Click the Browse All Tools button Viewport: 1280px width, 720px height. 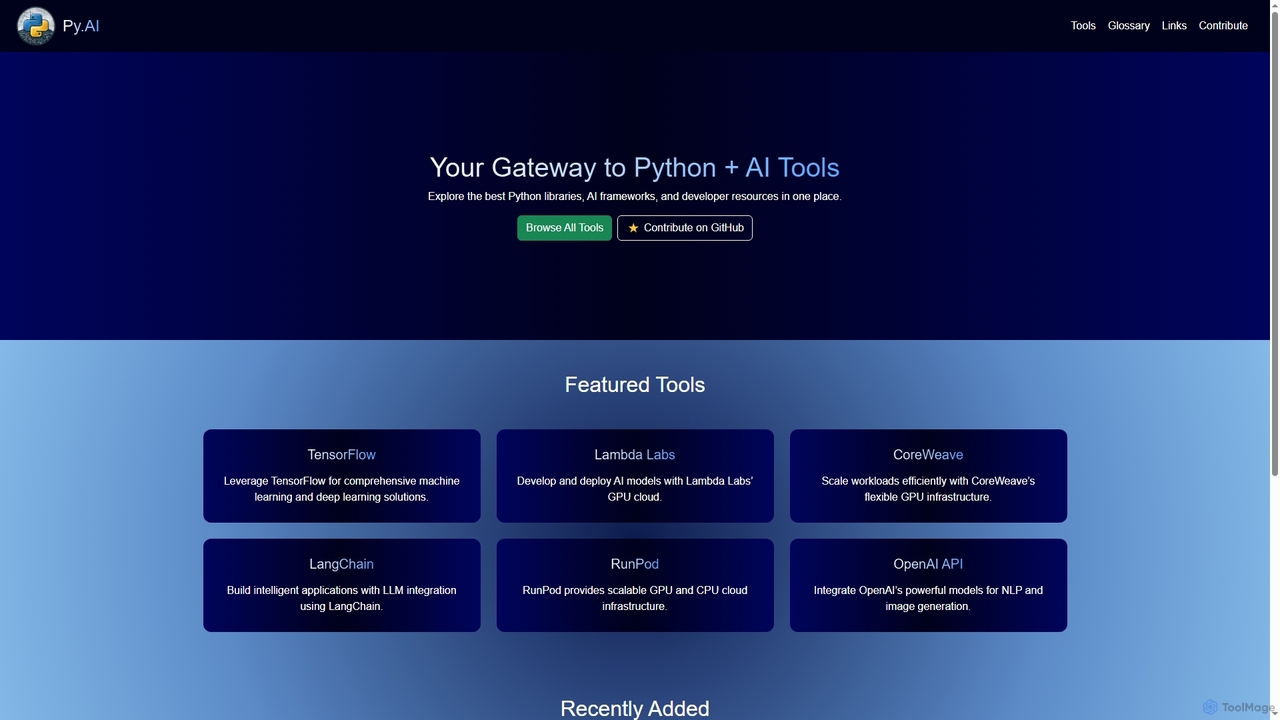(564, 228)
